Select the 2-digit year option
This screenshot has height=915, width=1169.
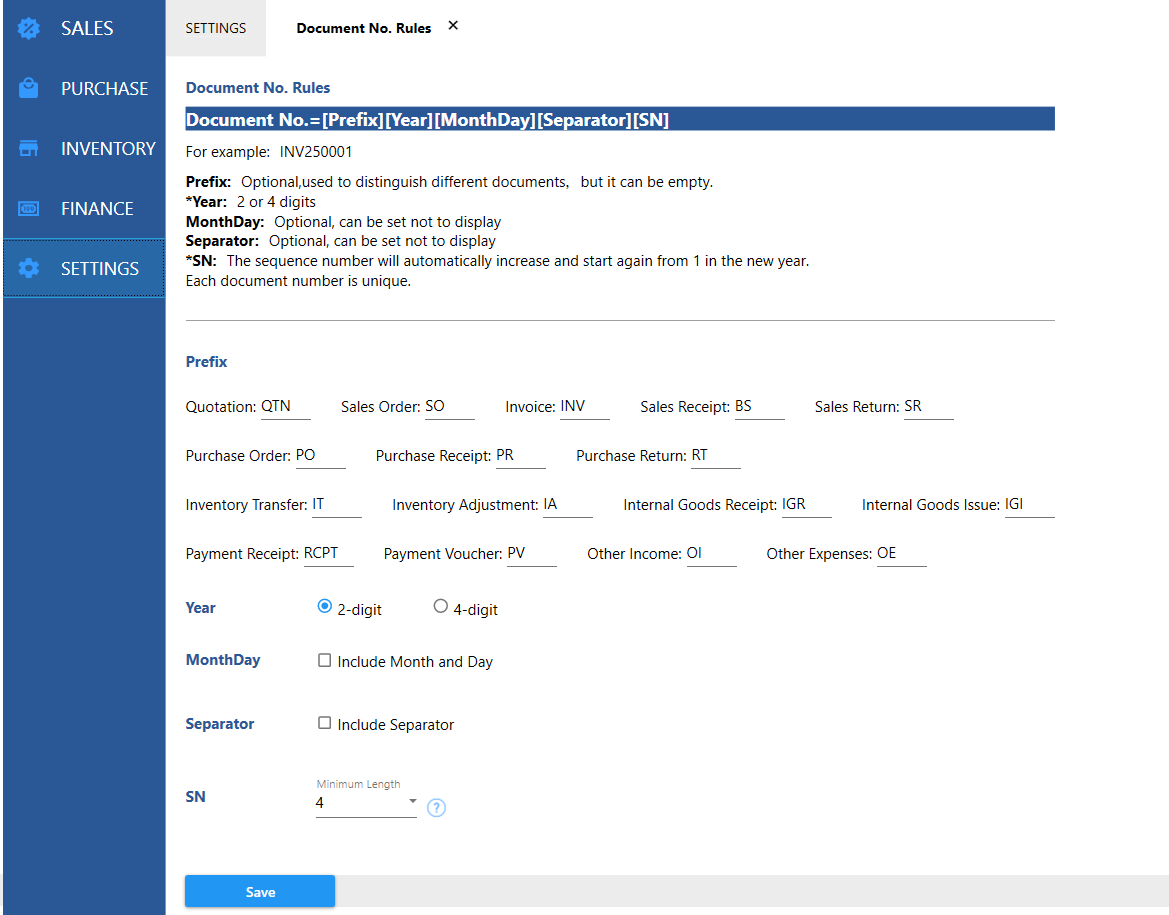(324, 606)
